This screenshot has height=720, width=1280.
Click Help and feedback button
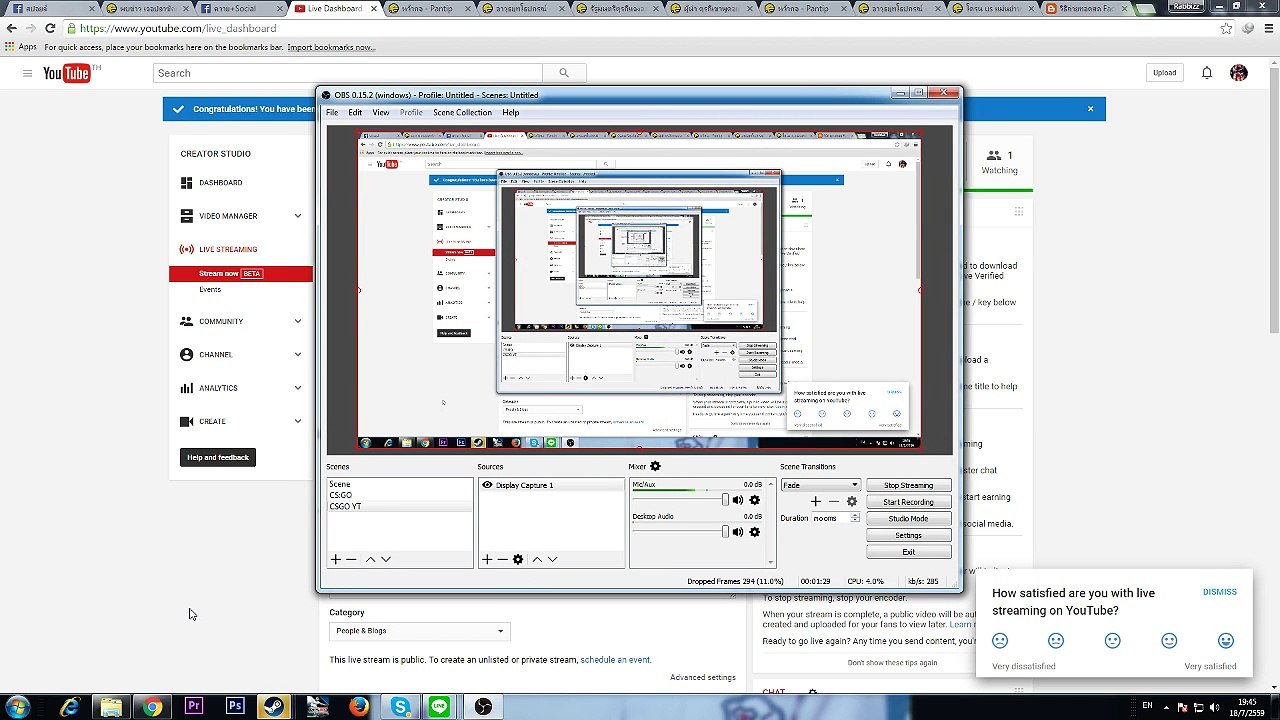click(218, 457)
